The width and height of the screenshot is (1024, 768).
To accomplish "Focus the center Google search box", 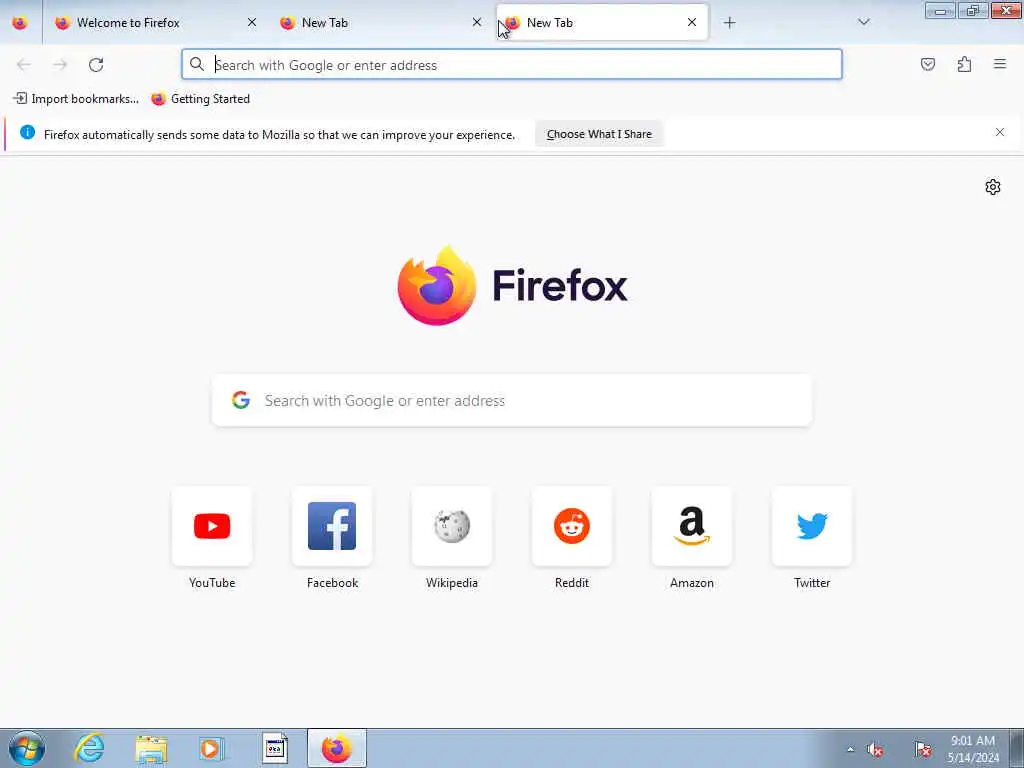I will click(512, 400).
